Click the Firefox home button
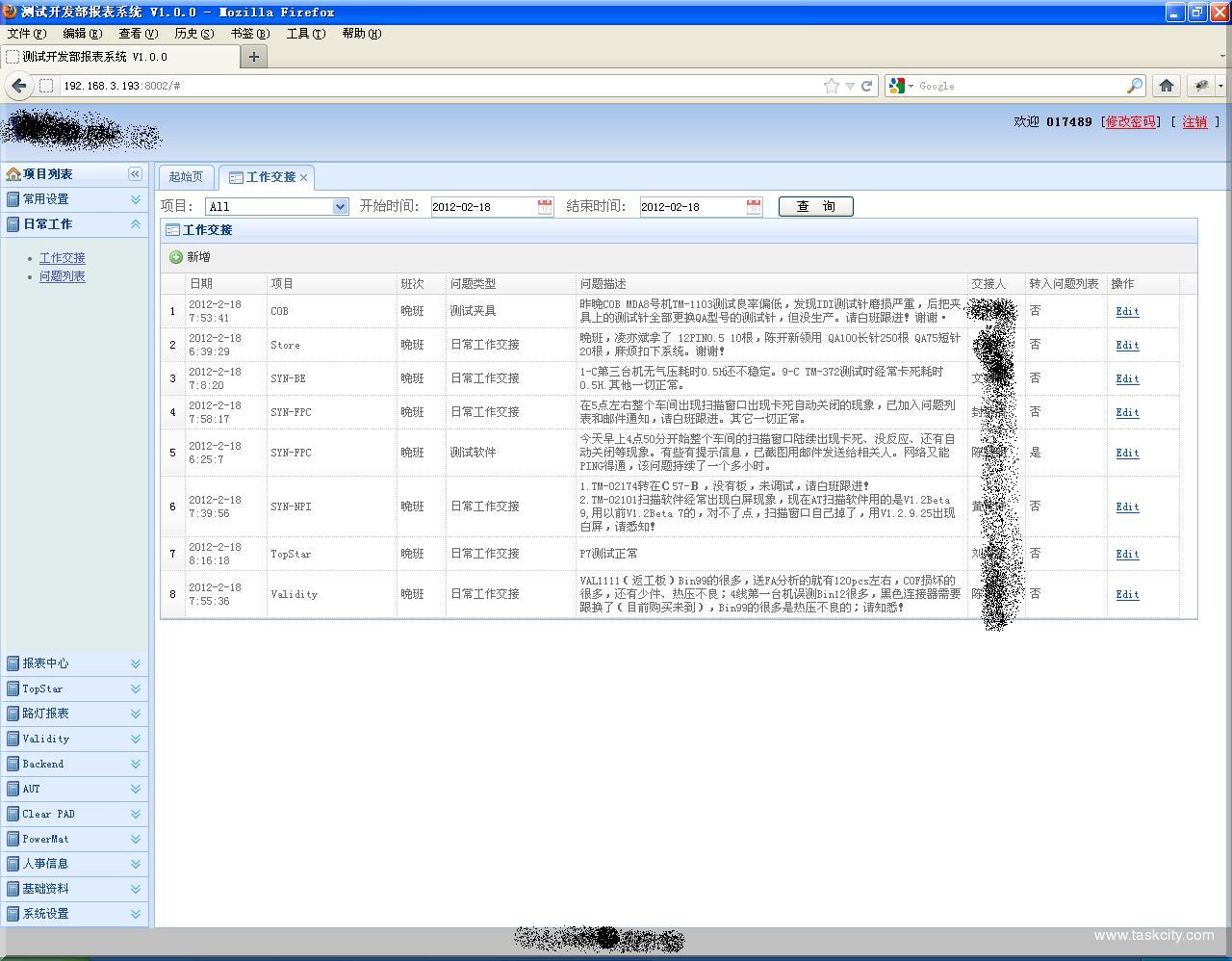1232x961 pixels. pos(1167,86)
